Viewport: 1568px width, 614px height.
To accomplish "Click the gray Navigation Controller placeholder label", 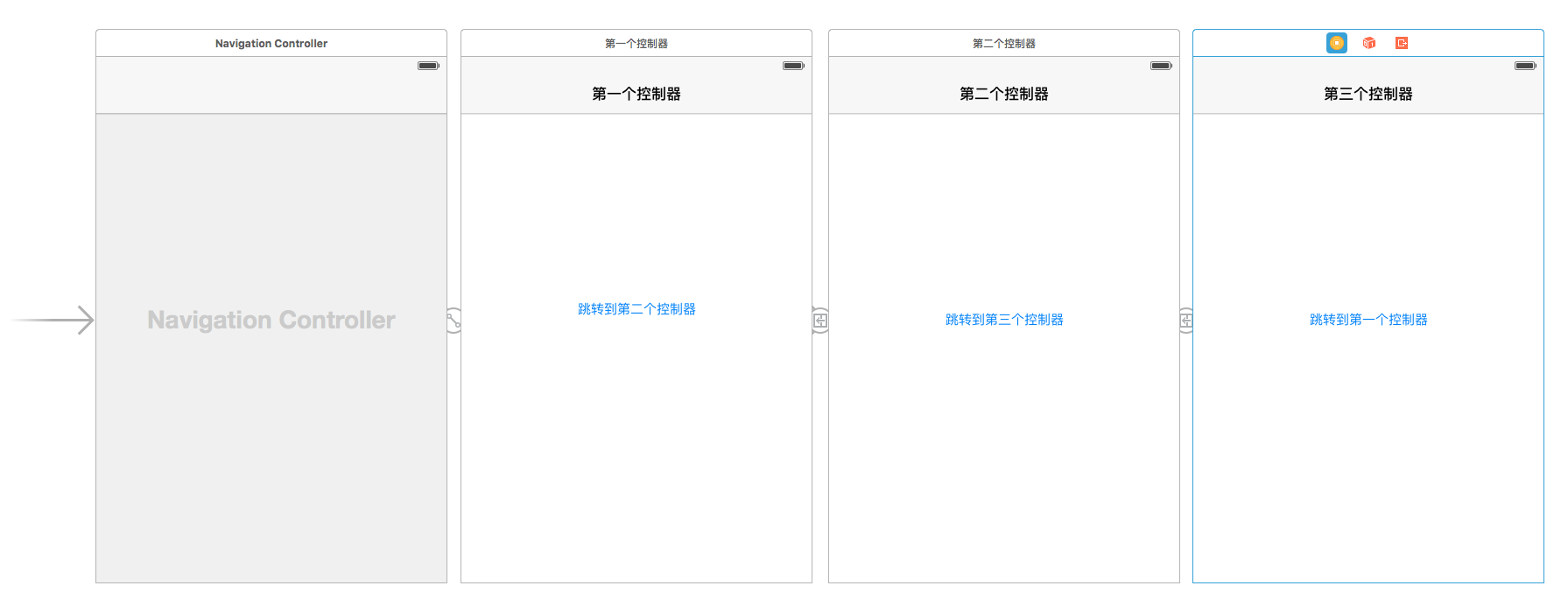I will pyautogui.click(x=271, y=320).
